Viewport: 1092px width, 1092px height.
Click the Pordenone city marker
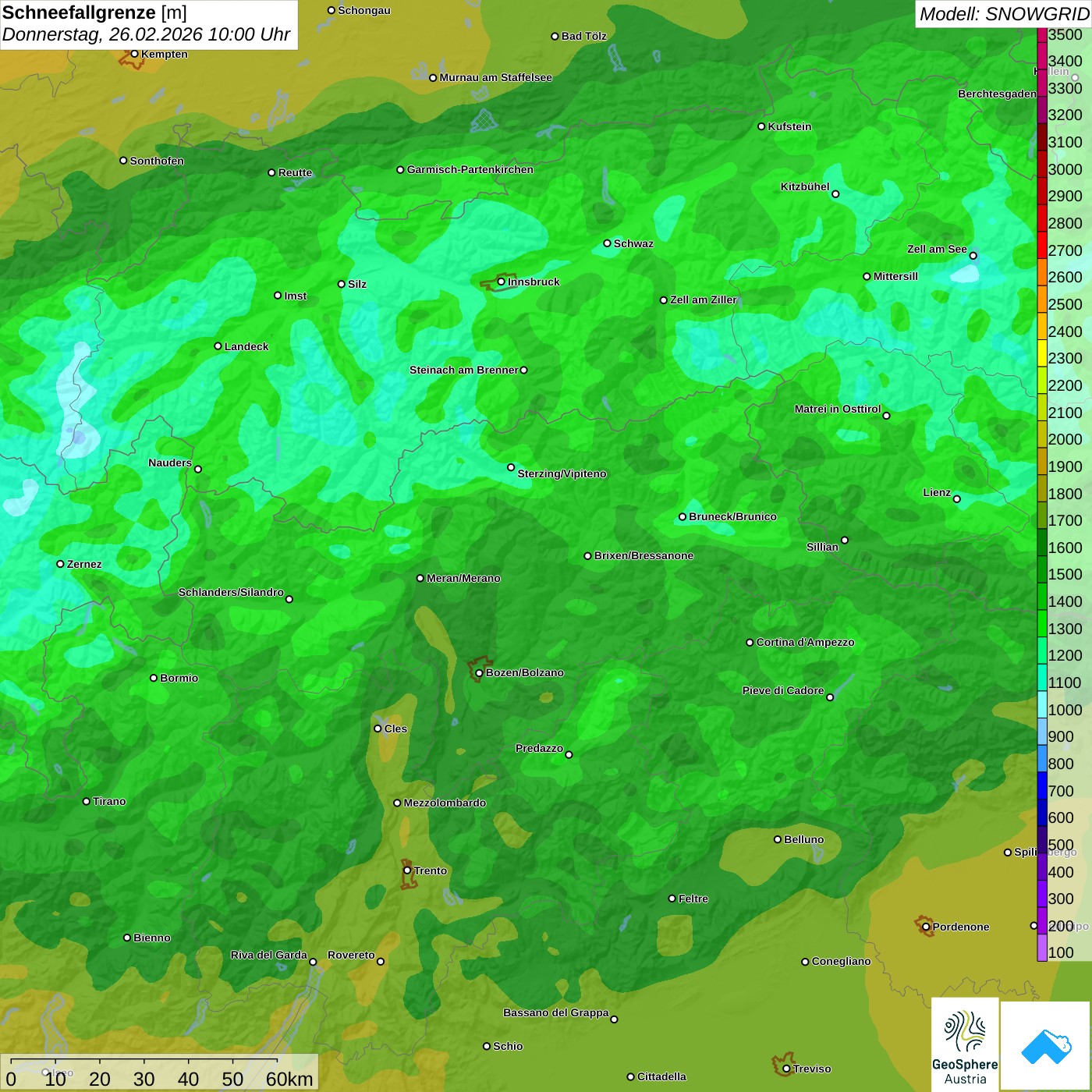926,927
